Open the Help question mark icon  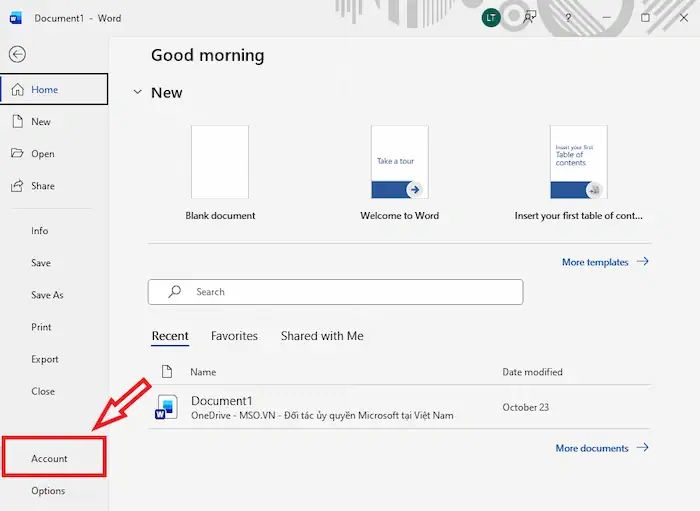pos(568,18)
